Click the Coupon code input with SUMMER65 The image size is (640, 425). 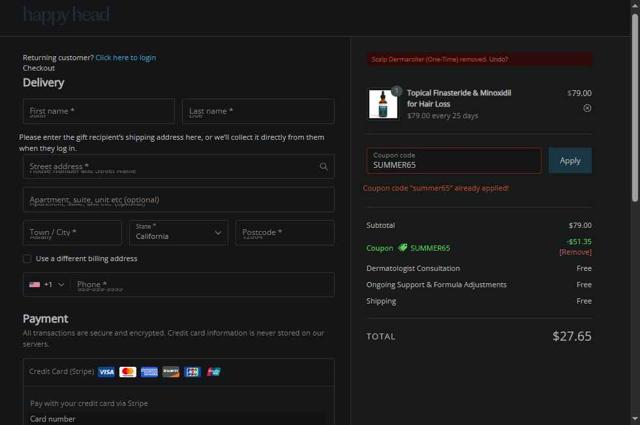pos(454,161)
